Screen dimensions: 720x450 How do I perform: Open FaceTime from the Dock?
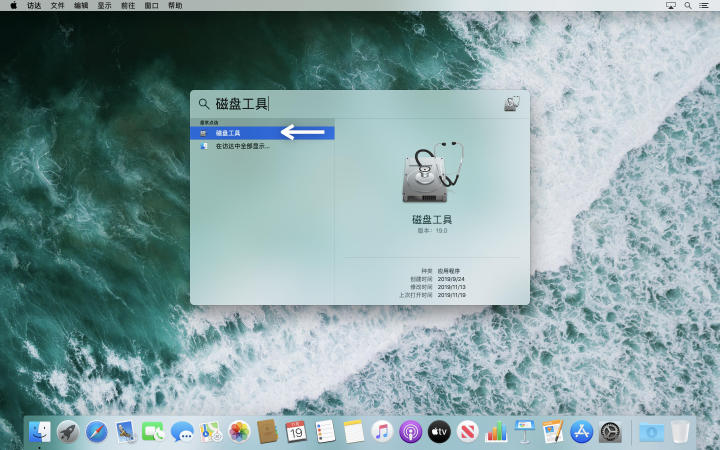(153, 432)
